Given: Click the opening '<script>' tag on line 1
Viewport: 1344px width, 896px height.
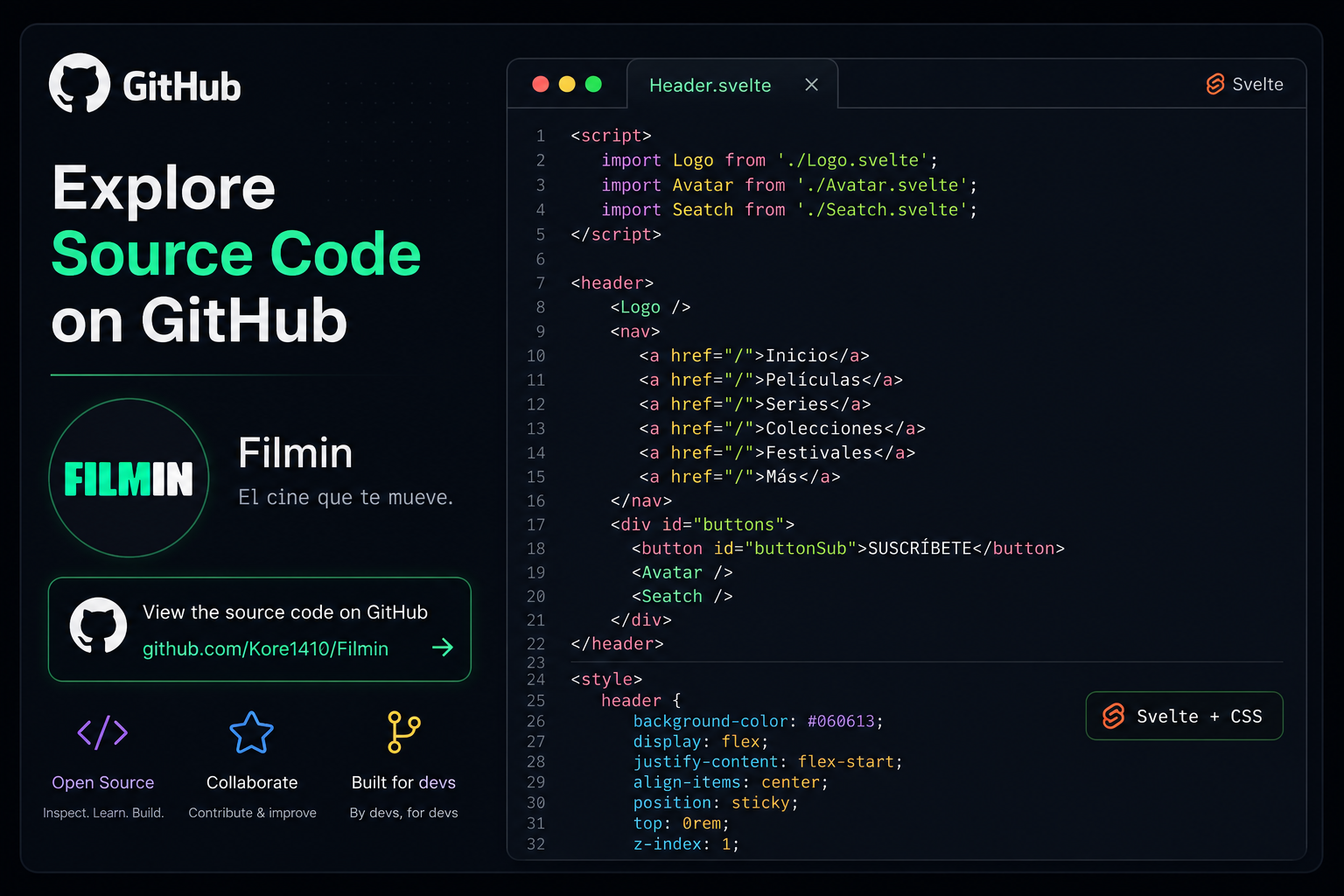Looking at the screenshot, I should (x=611, y=136).
